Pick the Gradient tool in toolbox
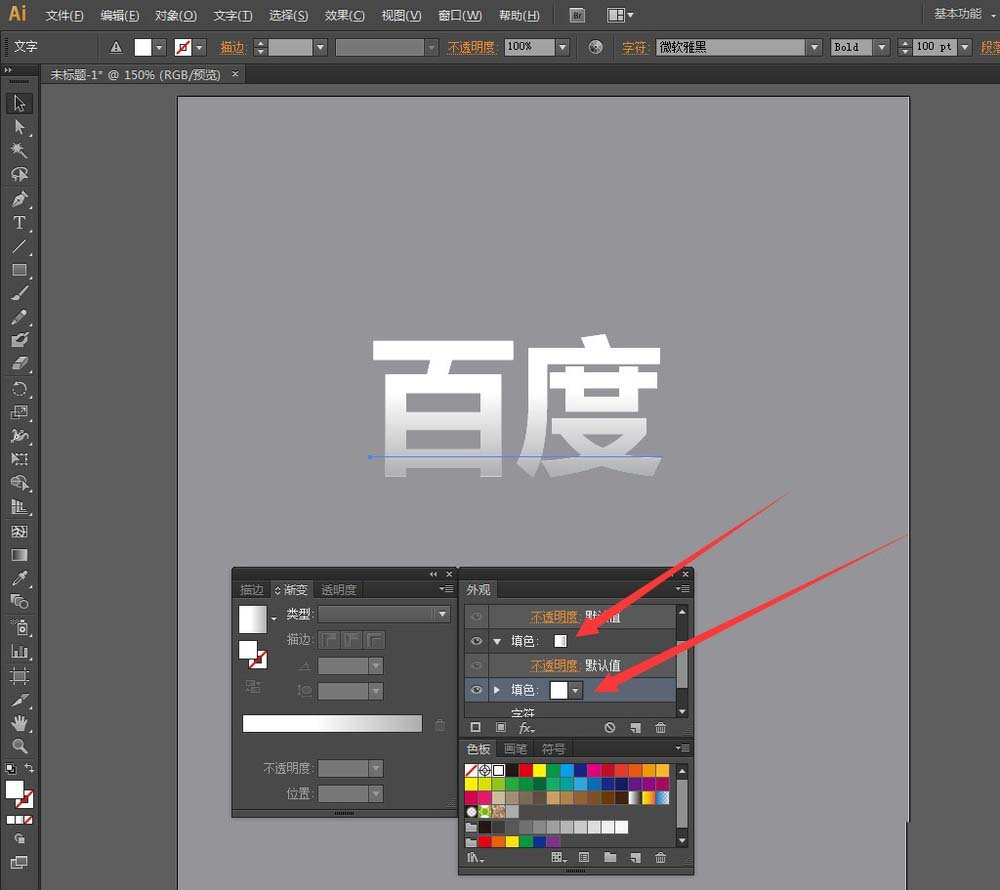This screenshot has height=890, width=1000. [19, 555]
